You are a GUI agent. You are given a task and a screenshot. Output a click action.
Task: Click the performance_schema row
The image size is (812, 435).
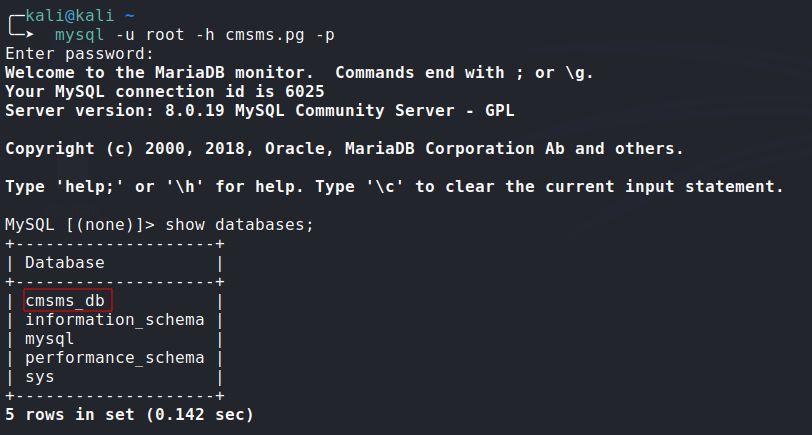114,358
